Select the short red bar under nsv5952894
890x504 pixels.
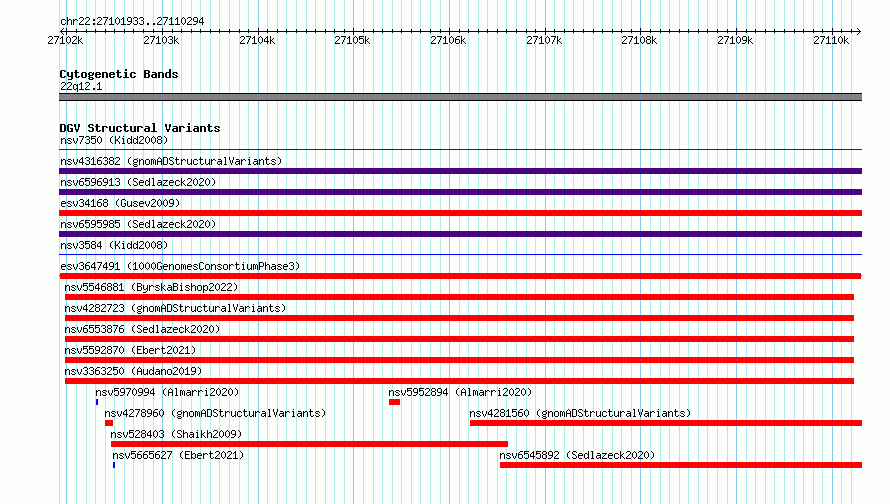point(394,402)
